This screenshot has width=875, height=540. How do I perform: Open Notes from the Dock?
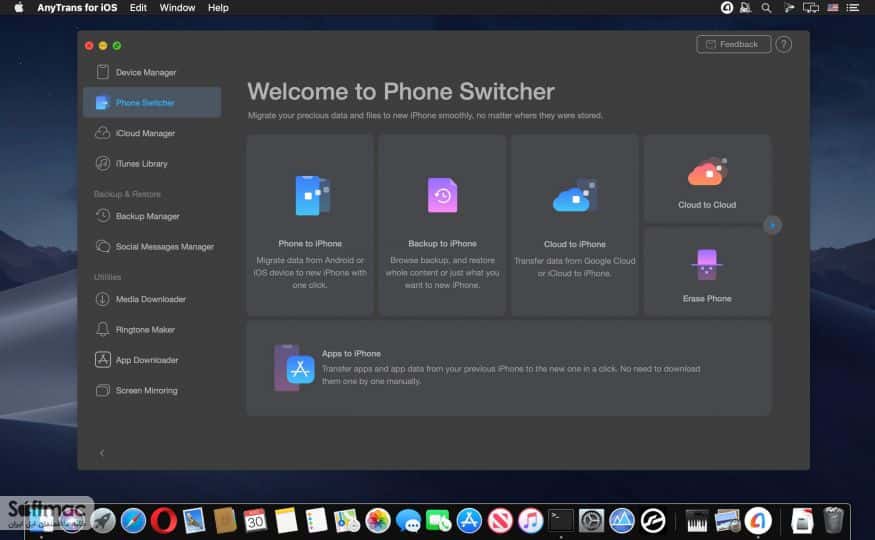coord(286,521)
